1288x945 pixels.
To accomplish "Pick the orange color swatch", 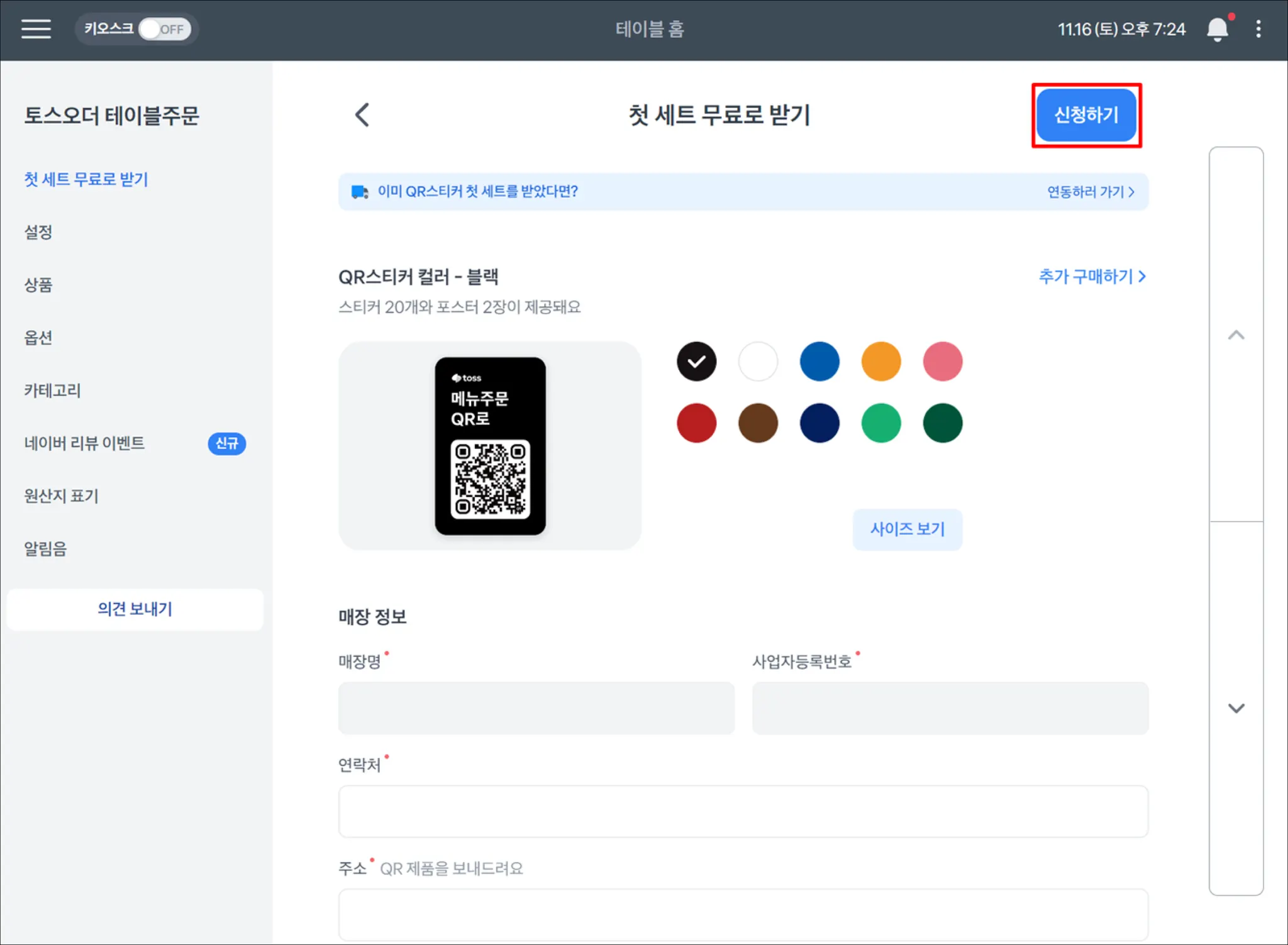I will (x=880, y=362).
